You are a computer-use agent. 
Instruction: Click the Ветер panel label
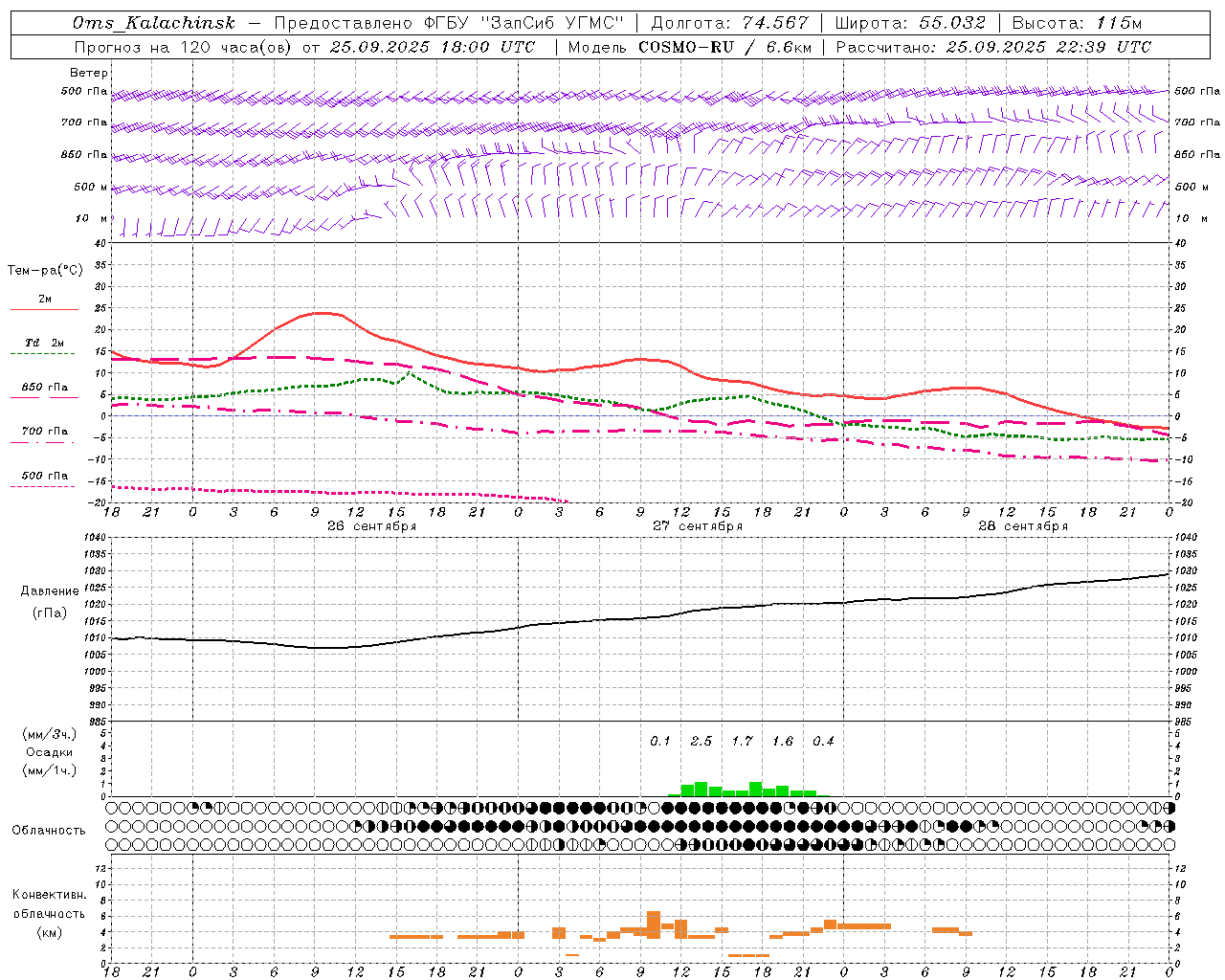89,73
